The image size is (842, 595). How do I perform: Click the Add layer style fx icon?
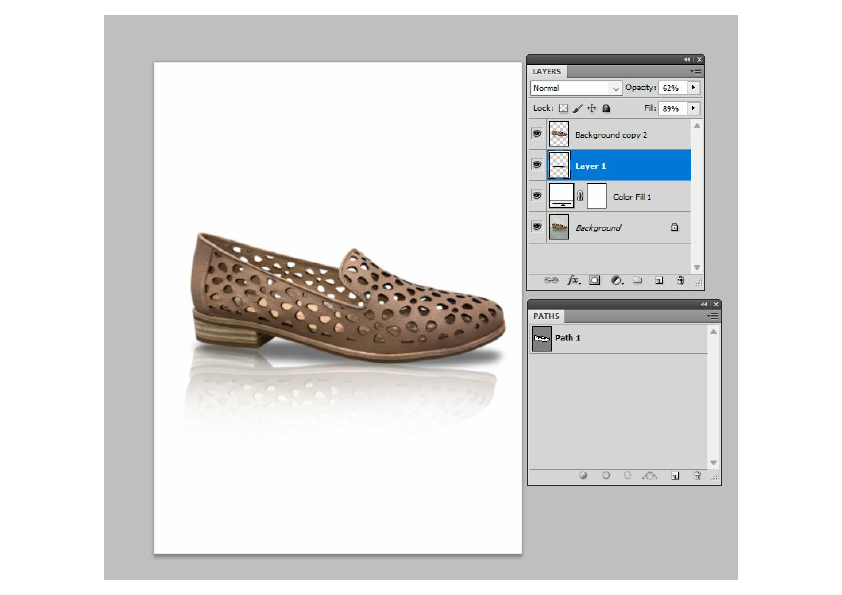(574, 281)
